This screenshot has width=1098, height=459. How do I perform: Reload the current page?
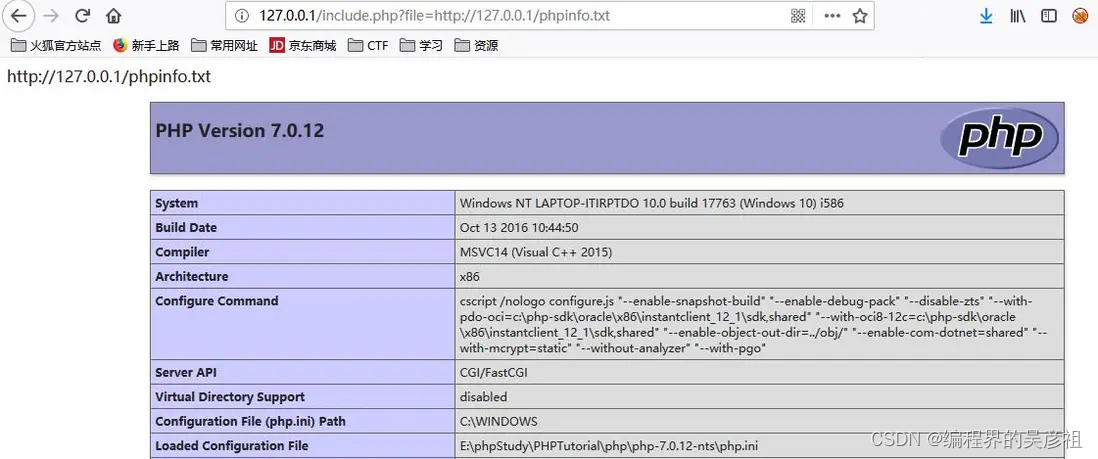coord(83,15)
